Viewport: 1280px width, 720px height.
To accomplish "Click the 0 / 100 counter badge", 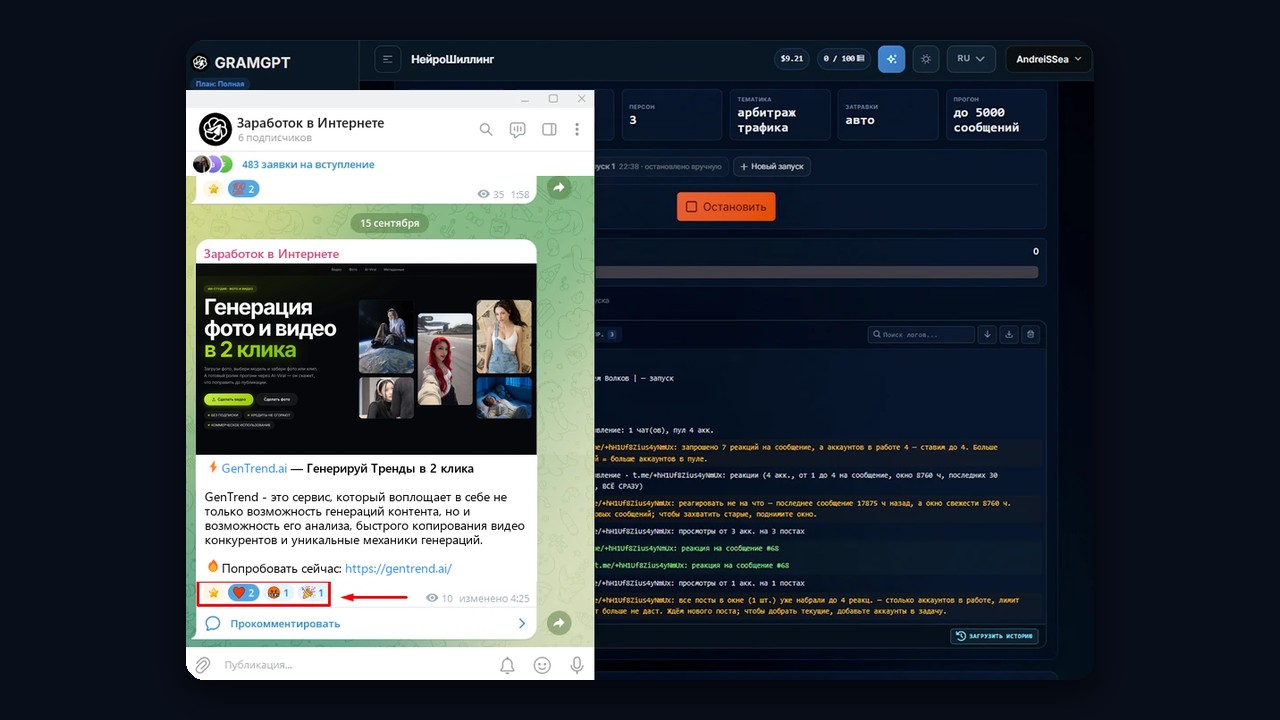I will pos(844,59).
